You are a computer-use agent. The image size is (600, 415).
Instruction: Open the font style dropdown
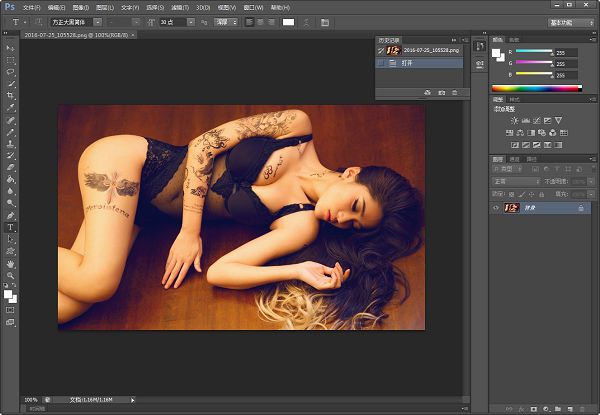pyautogui.click(x=136, y=22)
